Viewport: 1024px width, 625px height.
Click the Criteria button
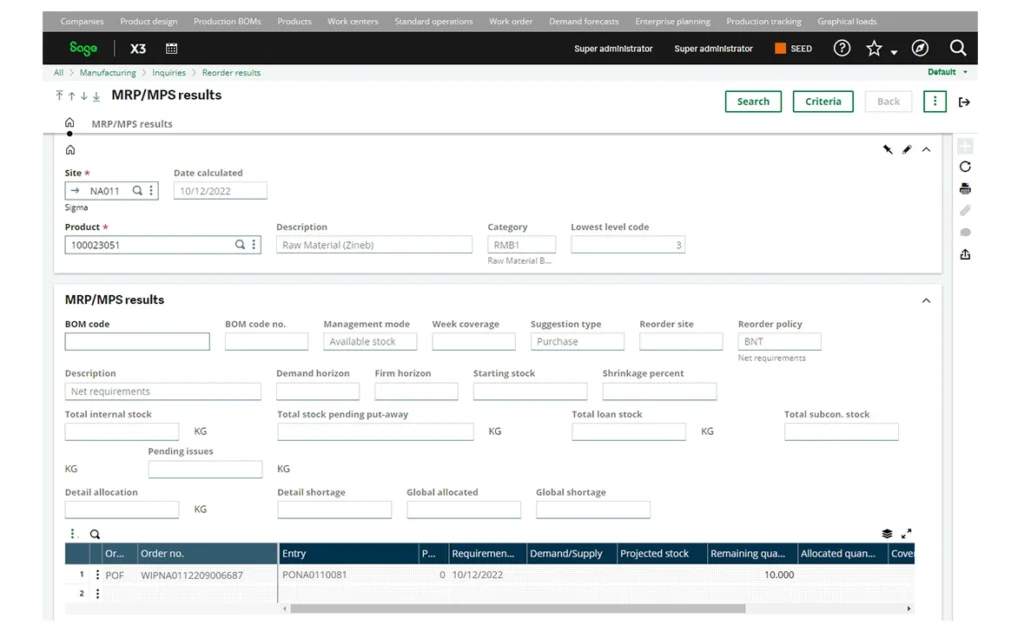(823, 101)
